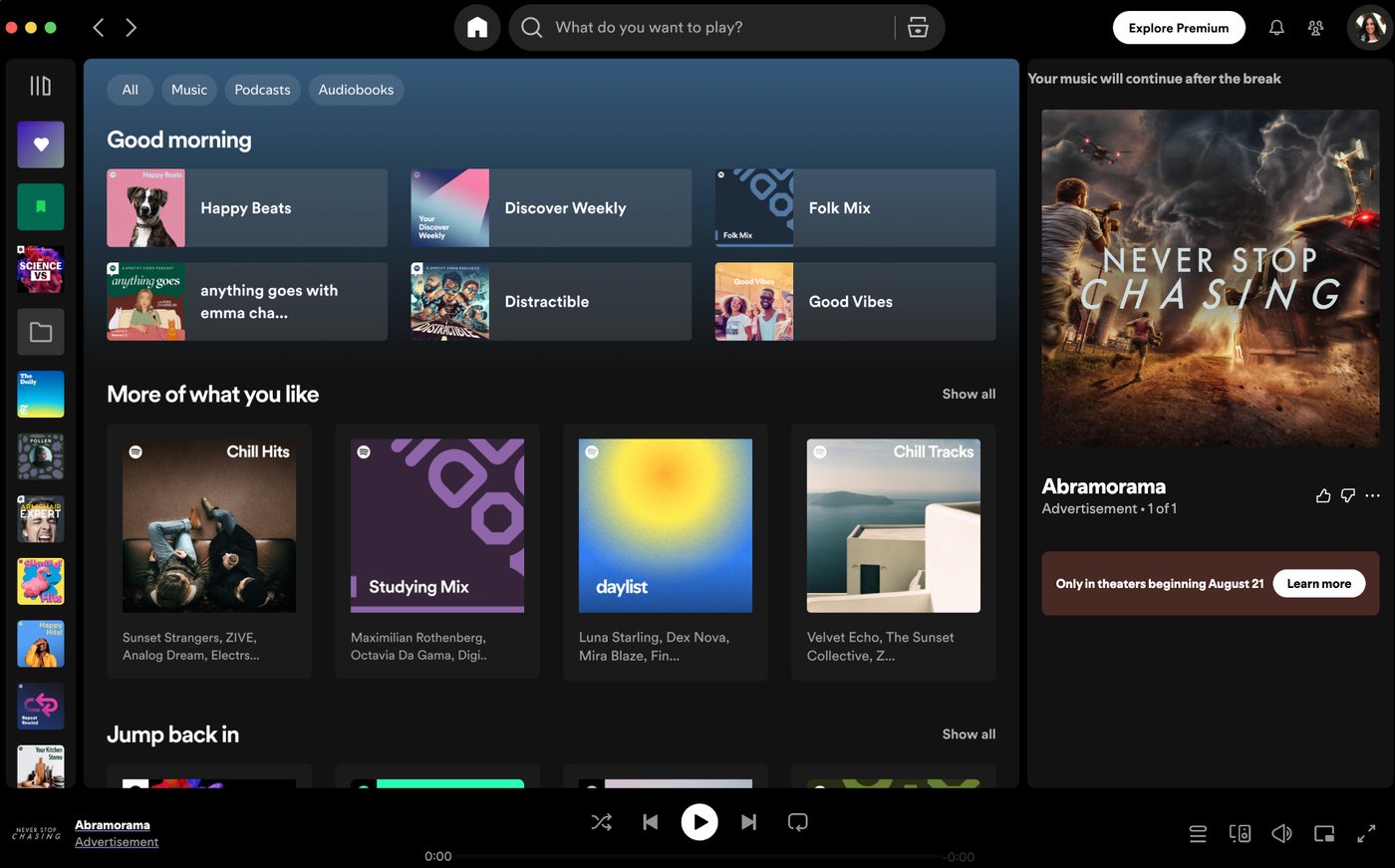Select the Audiobooks filter chip

click(x=356, y=90)
